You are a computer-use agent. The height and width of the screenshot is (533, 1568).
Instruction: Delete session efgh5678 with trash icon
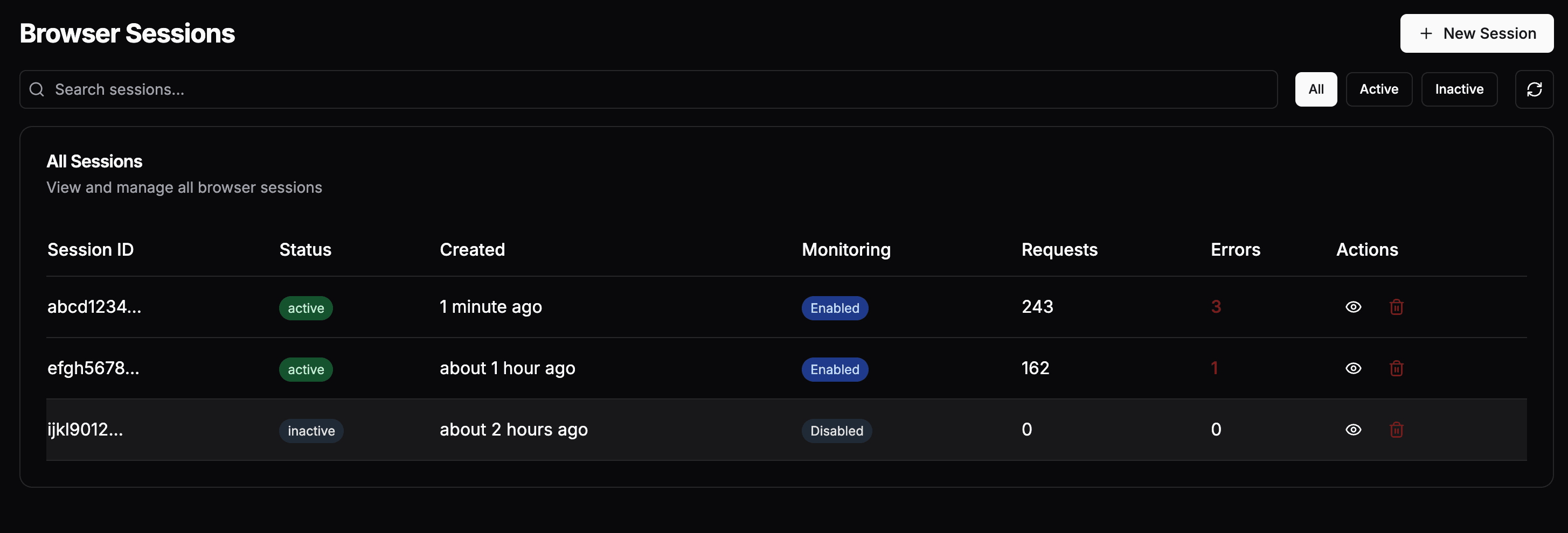pyautogui.click(x=1396, y=368)
